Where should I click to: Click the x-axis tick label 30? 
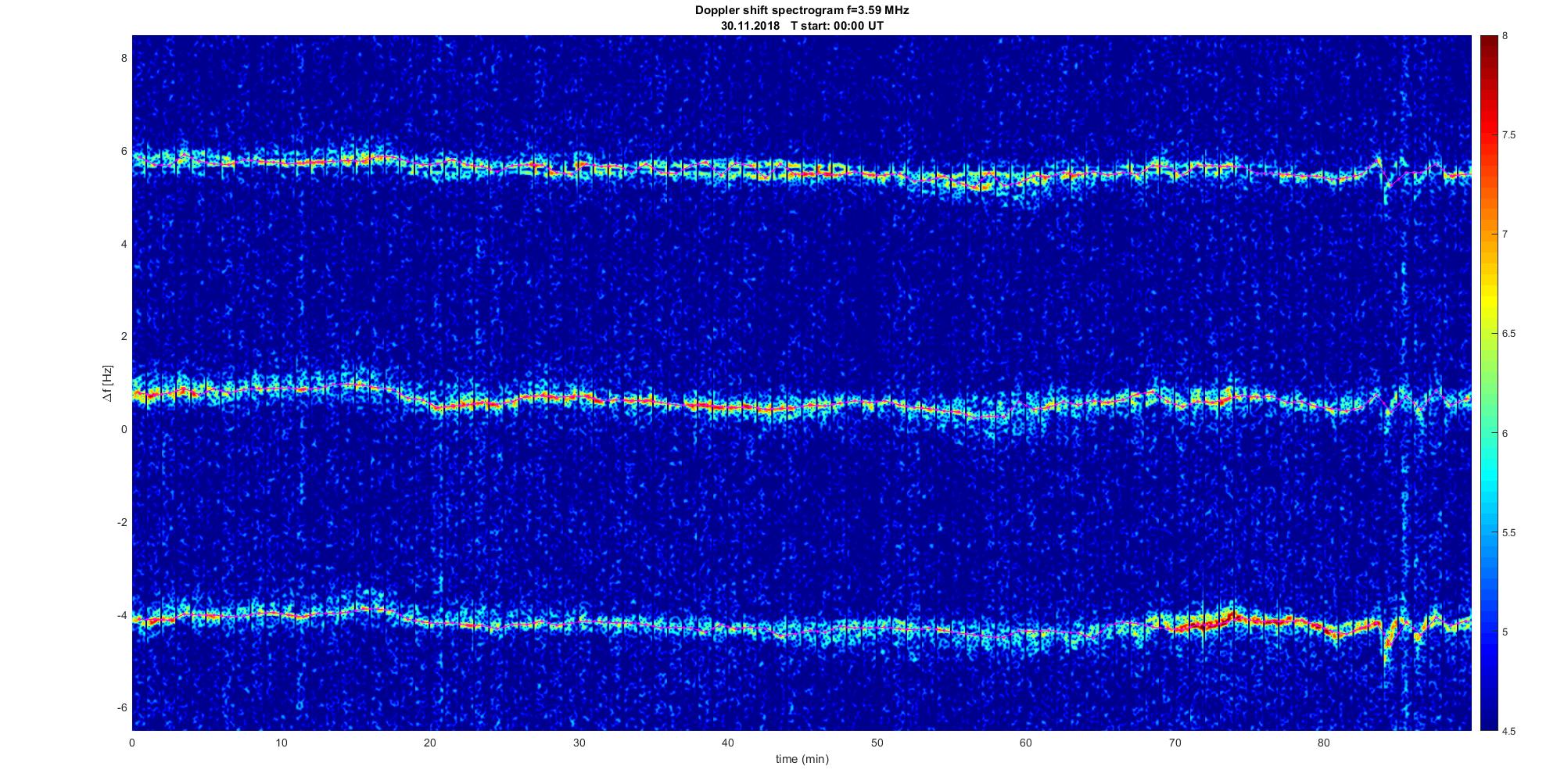point(579,742)
